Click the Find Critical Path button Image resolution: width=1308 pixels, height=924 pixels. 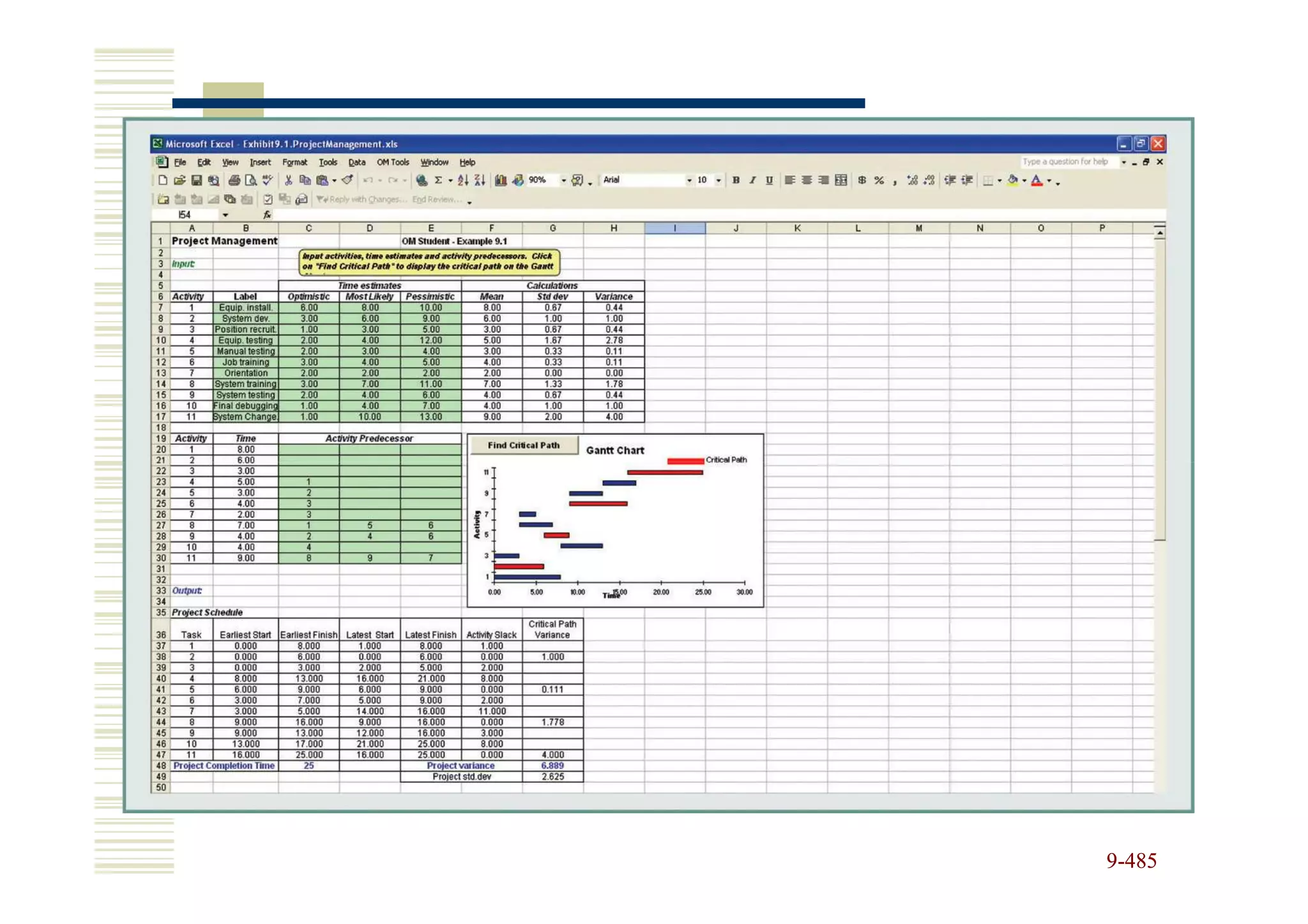pos(523,445)
